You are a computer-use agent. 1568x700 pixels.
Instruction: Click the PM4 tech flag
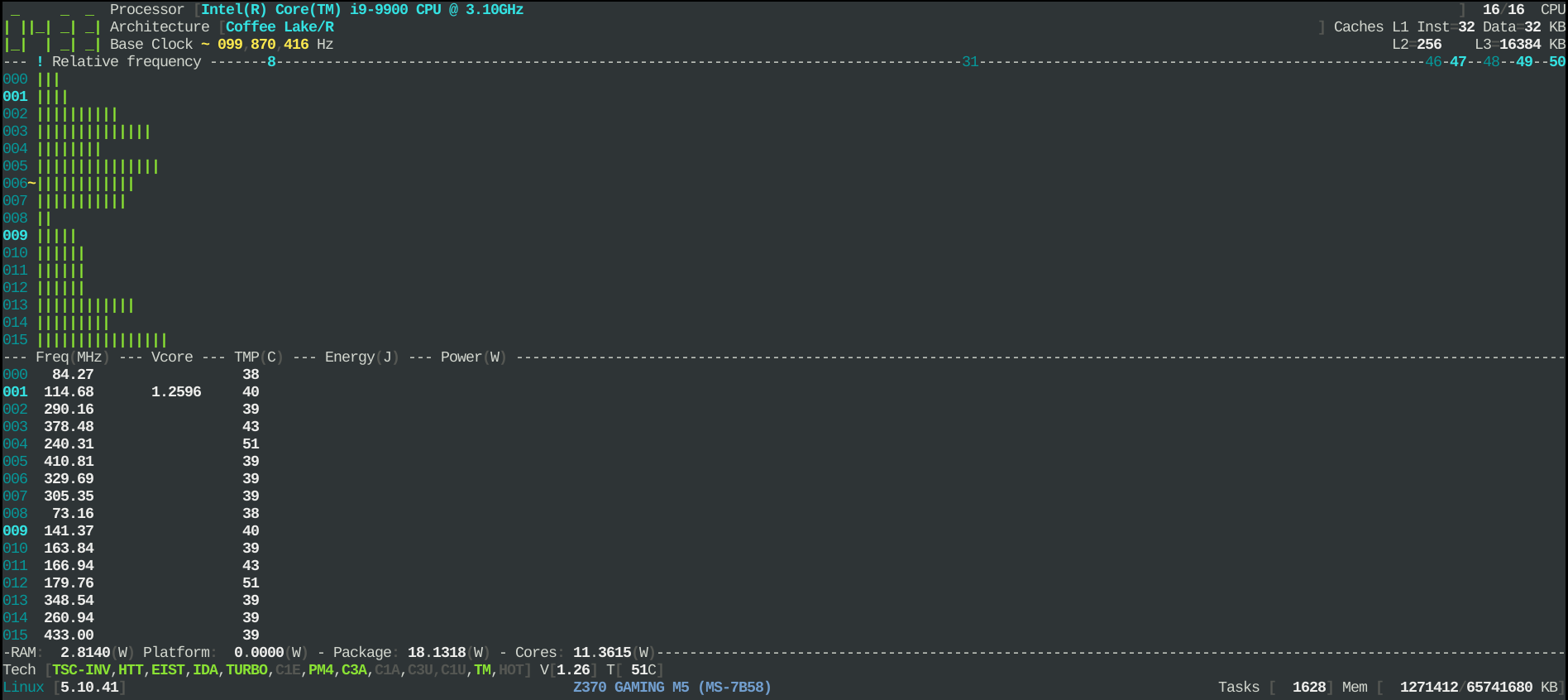[321, 670]
